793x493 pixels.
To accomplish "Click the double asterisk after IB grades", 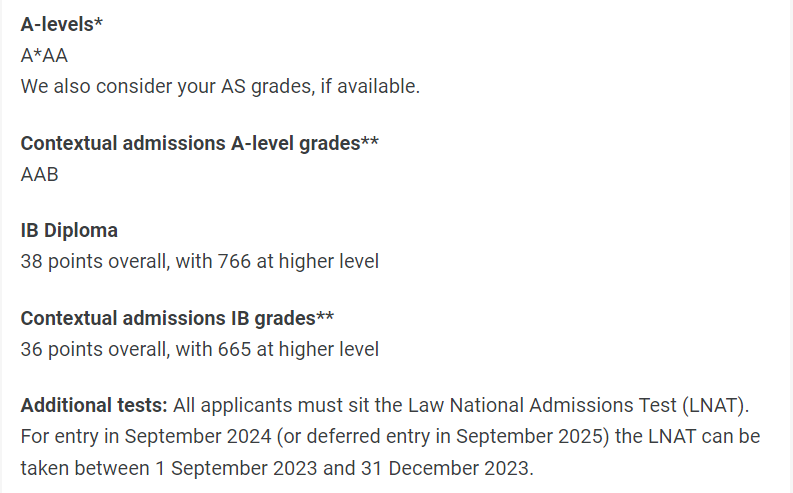I will (x=325, y=316).
